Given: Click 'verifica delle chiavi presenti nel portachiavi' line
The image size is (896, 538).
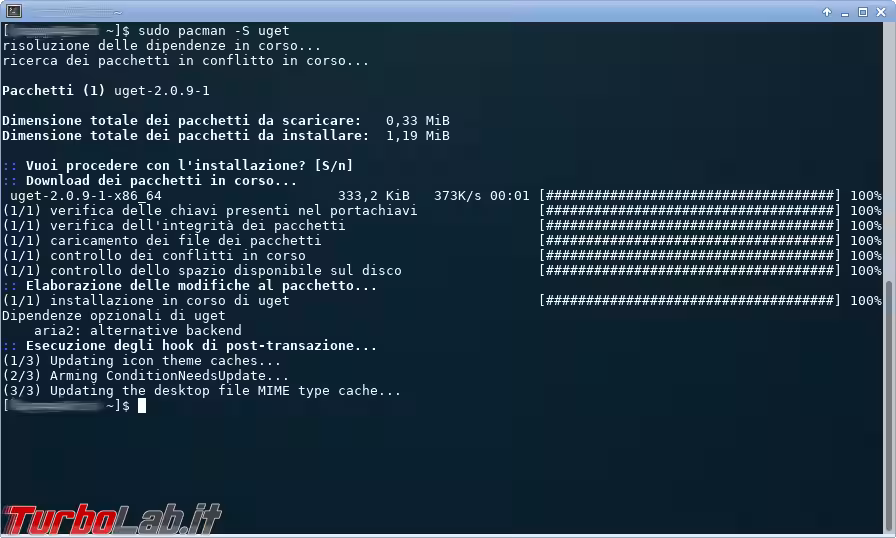Looking at the screenshot, I should (x=210, y=211).
